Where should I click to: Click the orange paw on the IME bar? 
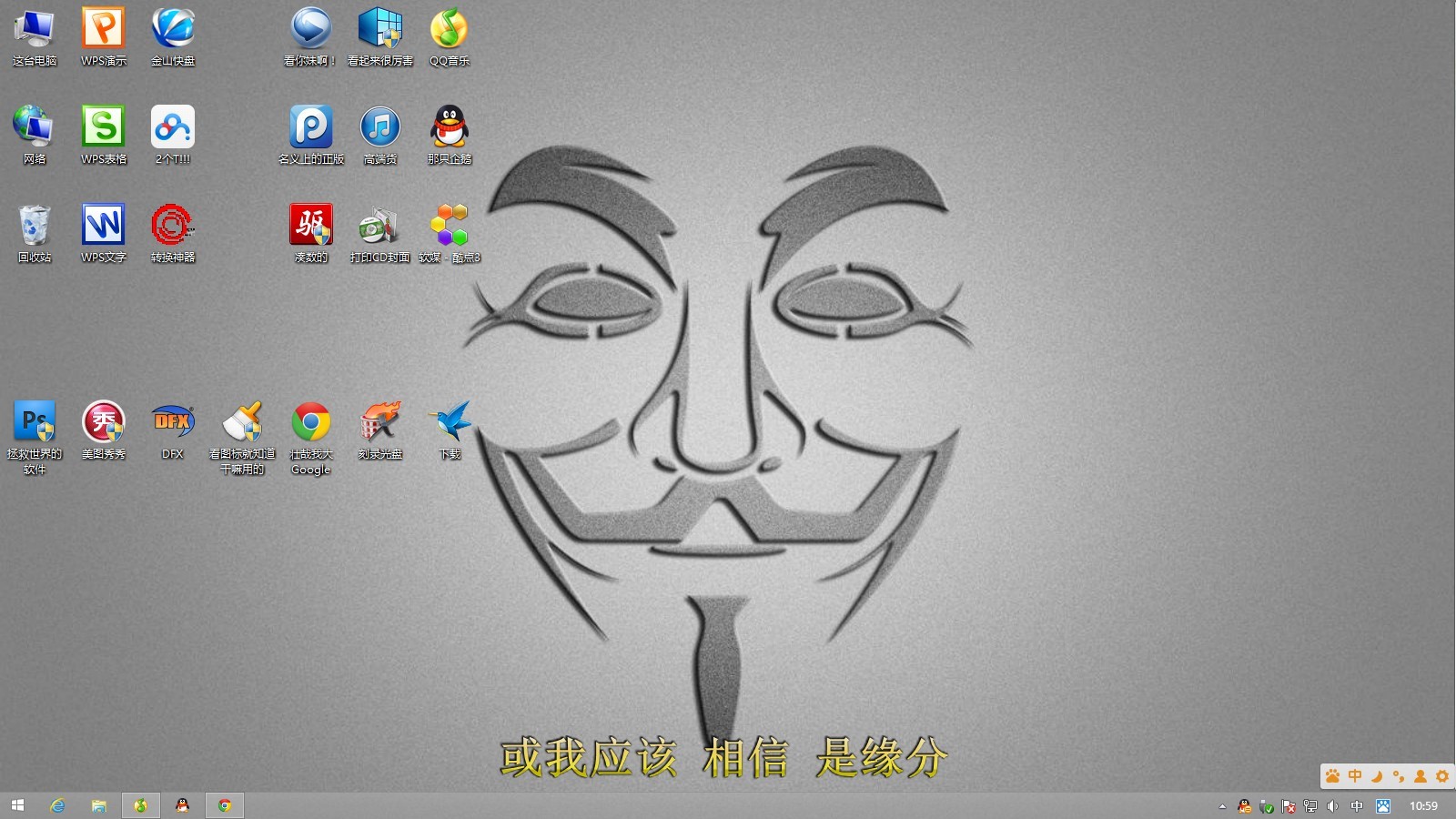point(1333,776)
